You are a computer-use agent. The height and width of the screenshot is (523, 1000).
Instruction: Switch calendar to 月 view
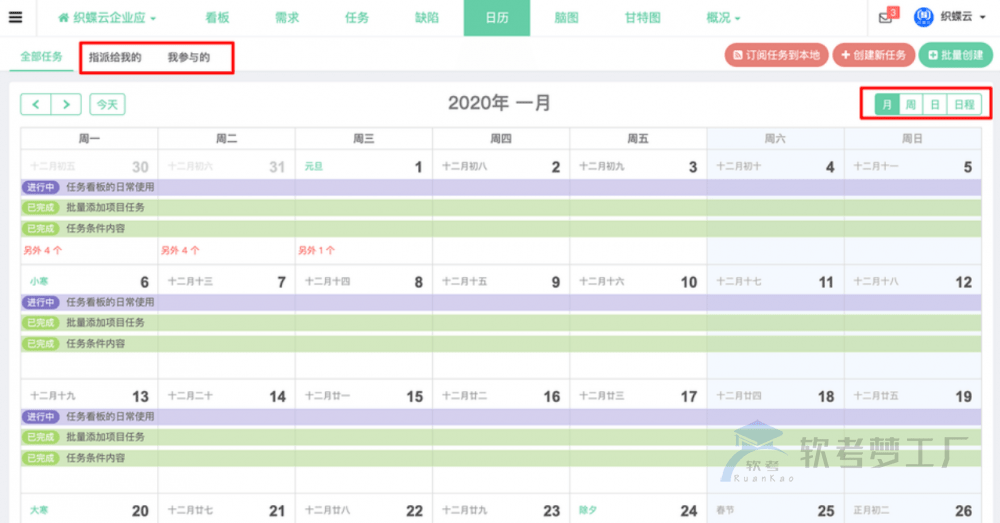click(887, 105)
